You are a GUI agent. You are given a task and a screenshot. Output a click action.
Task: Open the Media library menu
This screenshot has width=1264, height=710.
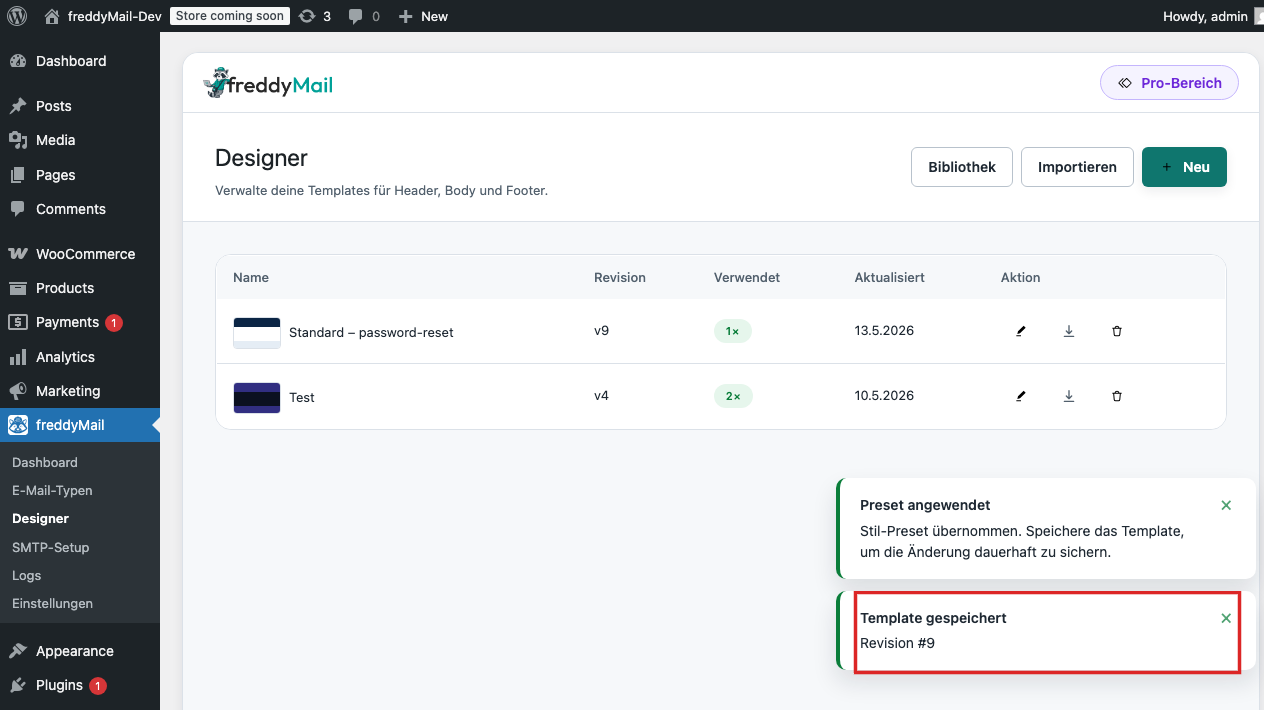(x=80, y=140)
